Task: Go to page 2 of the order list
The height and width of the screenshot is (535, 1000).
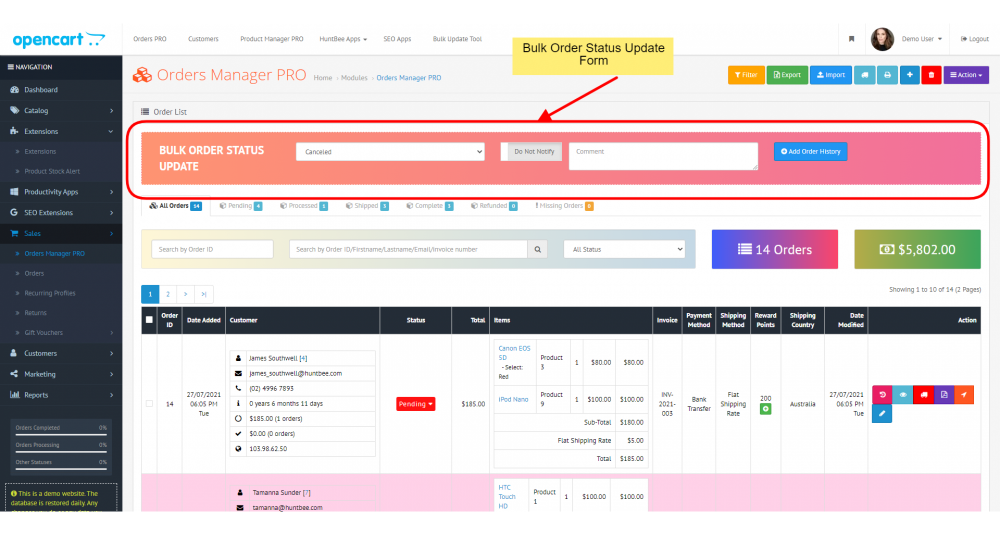Action: 168,294
